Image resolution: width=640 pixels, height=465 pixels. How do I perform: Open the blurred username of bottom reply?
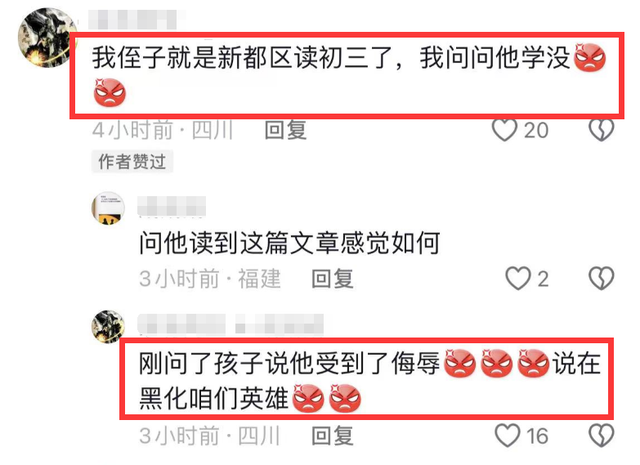pyautogui.click(x=231, y=325)
